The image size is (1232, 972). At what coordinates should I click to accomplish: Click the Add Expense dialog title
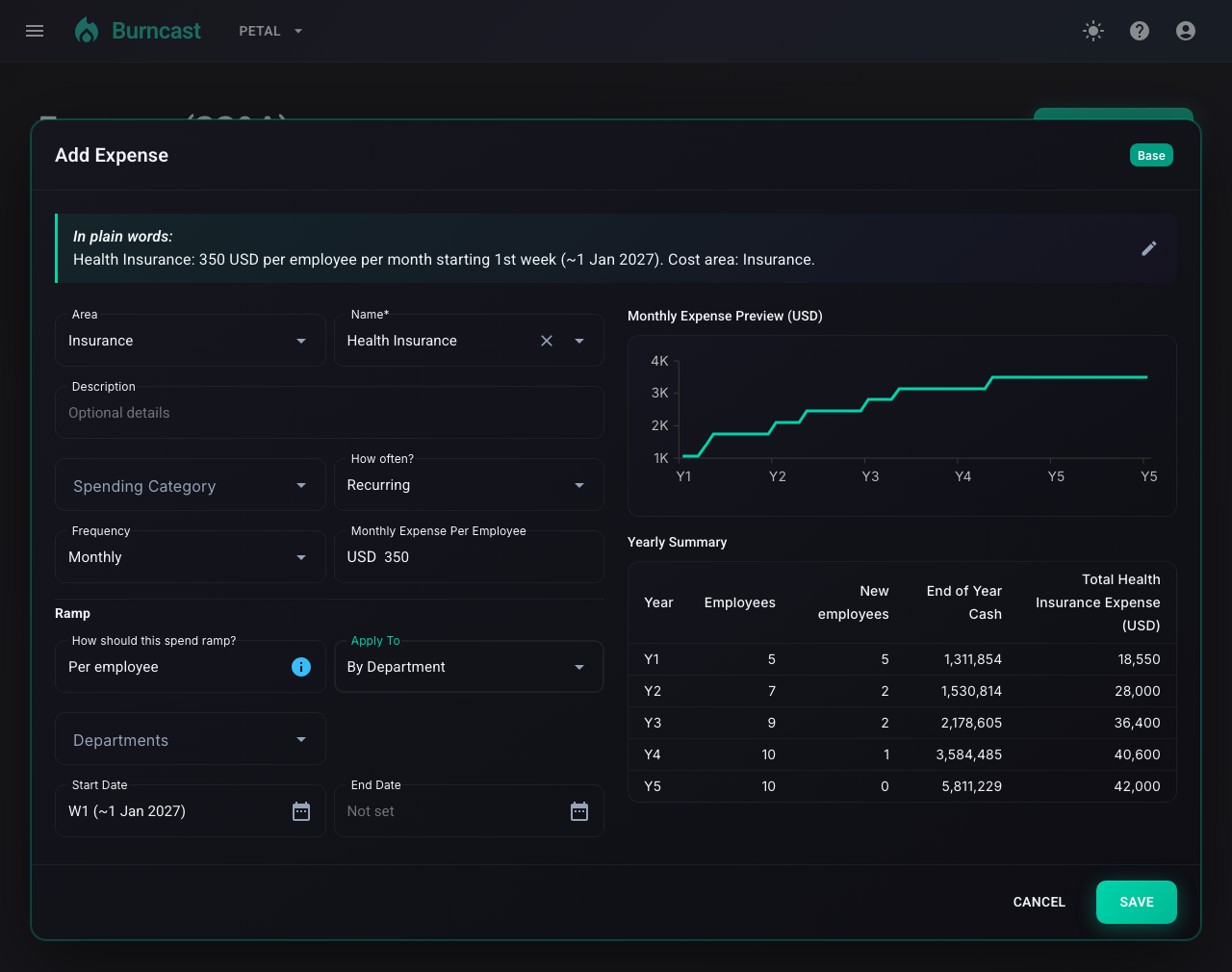pos(112,155)
